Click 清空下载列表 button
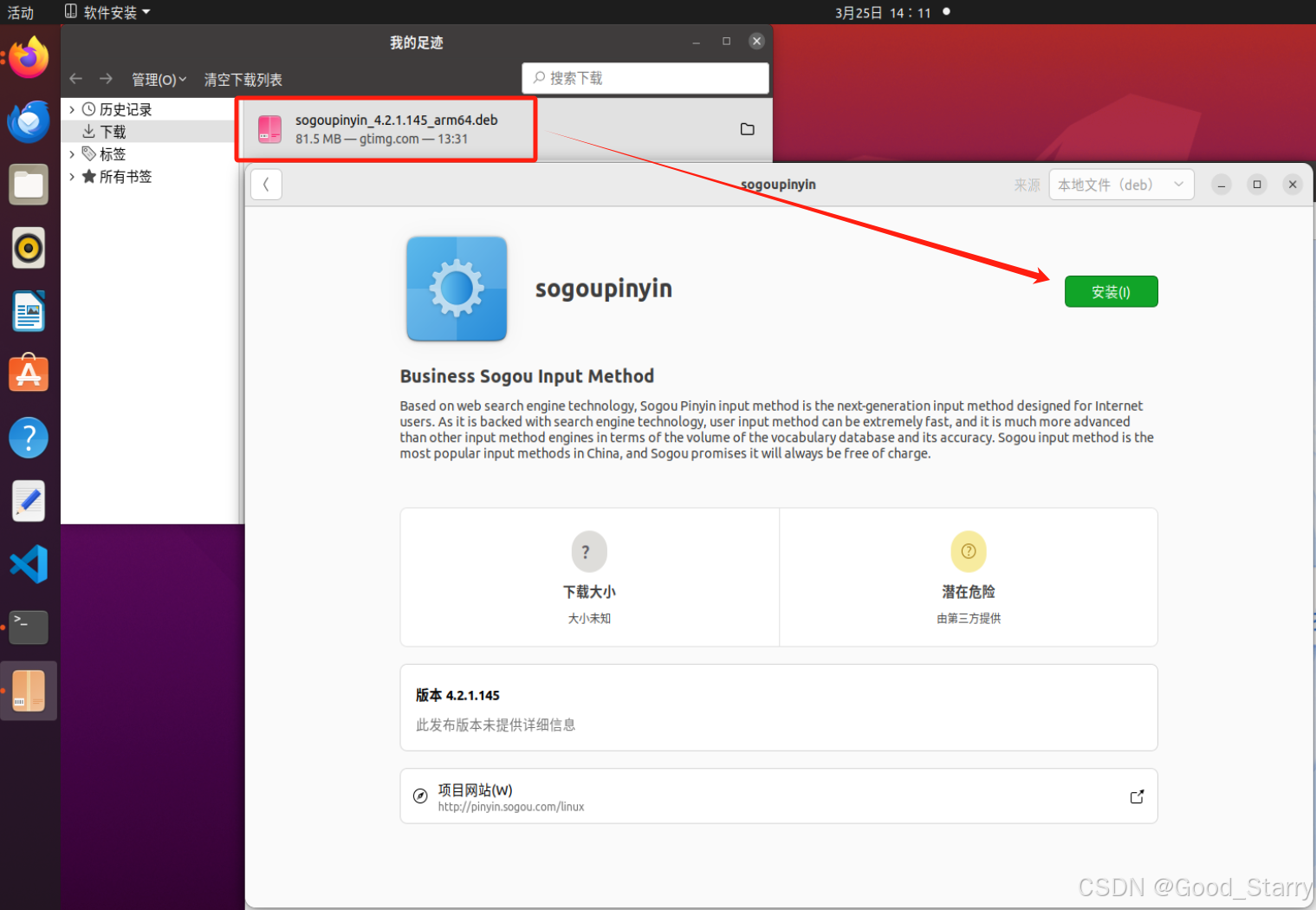This screenshot has width=1316, height=910. (x=243, y=80)
